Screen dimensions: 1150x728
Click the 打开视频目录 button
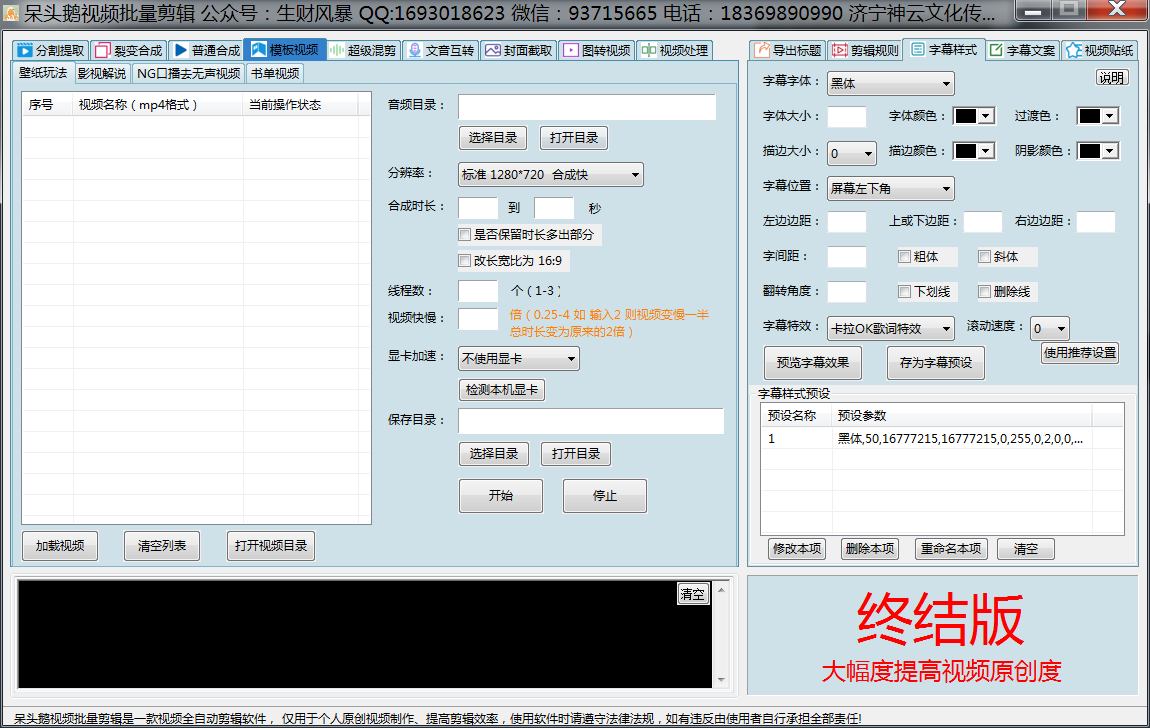point(271,546)
